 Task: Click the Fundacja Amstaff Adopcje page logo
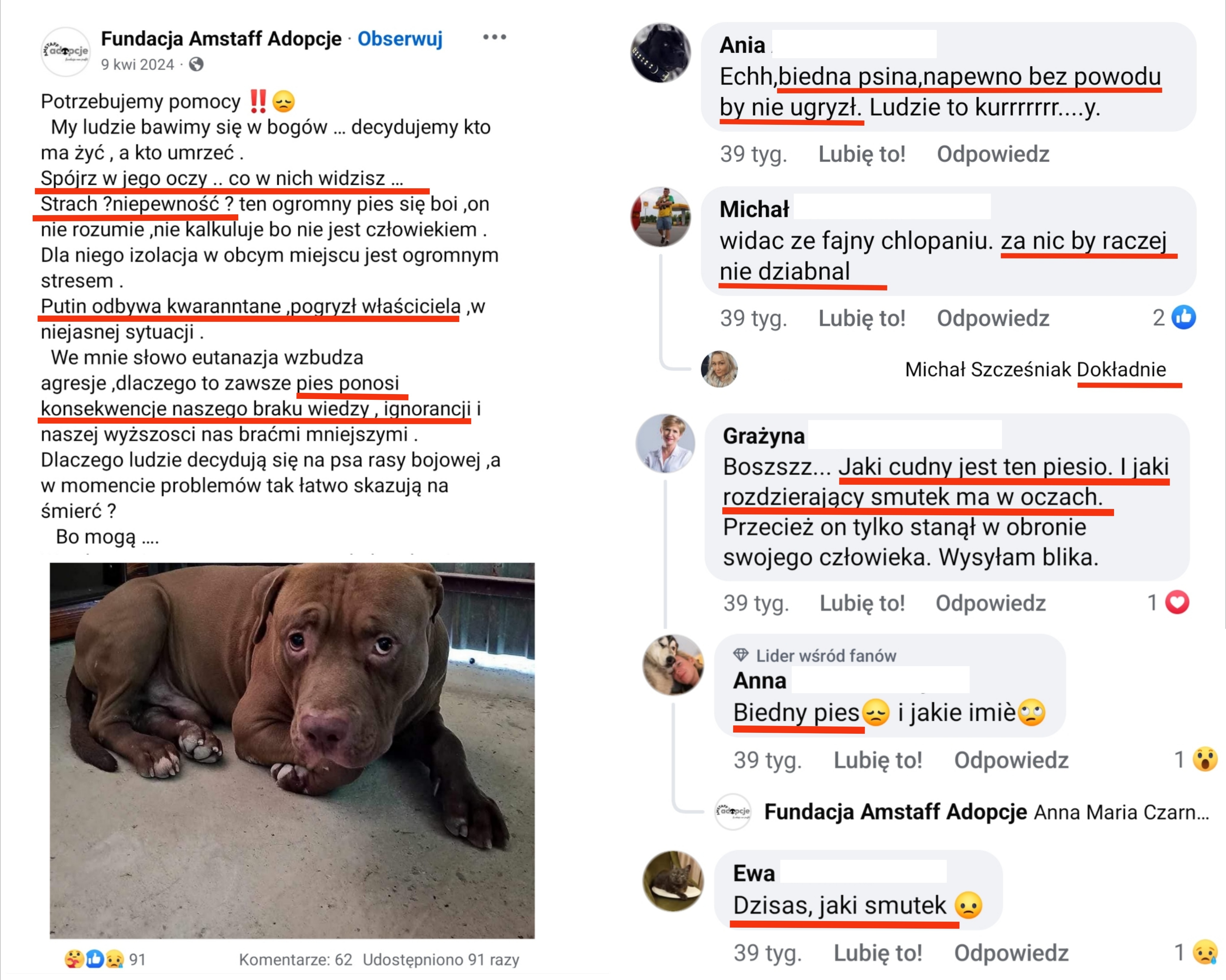tap(66, 52)
